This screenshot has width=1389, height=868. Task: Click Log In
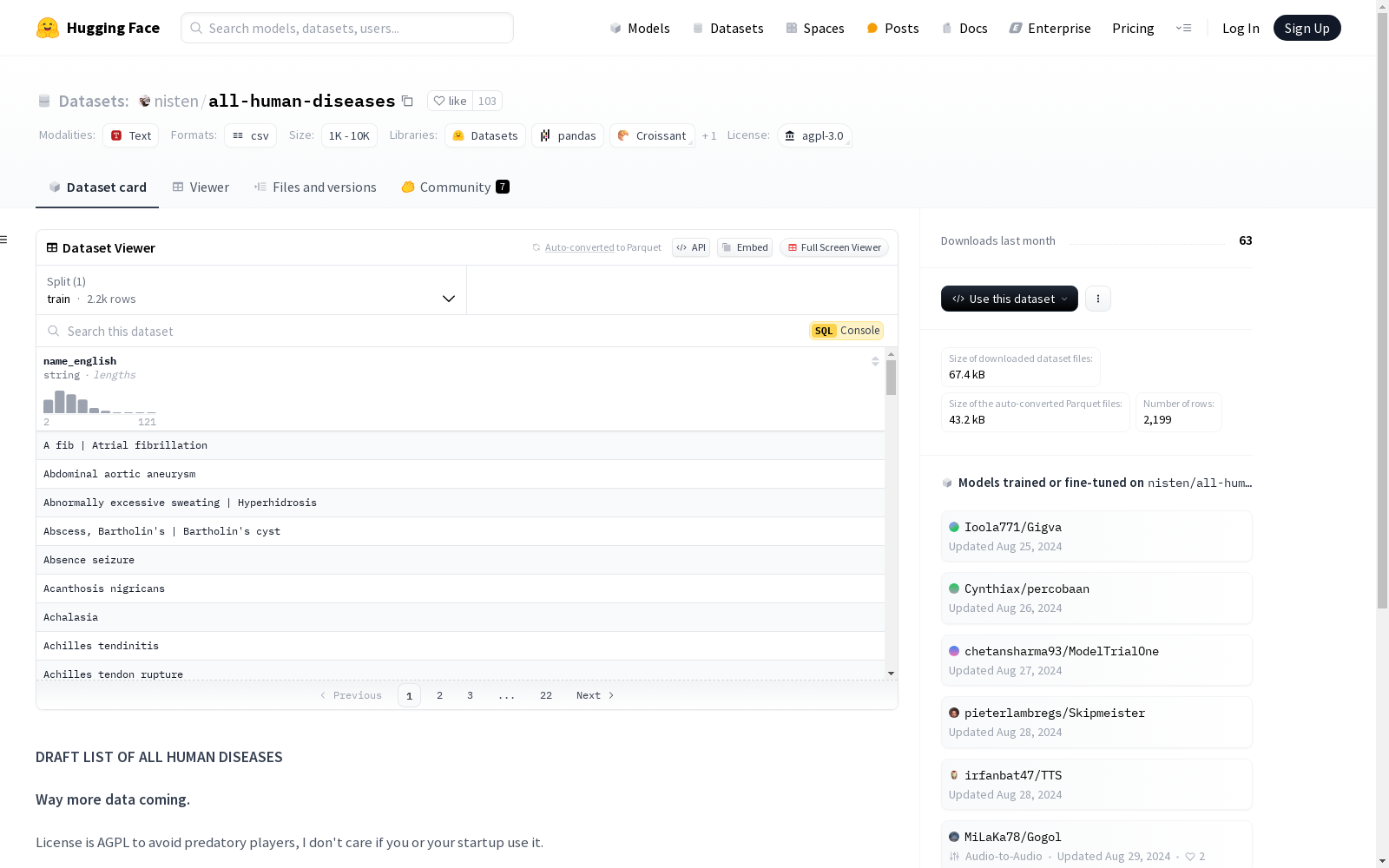(x=1241, y=28)
